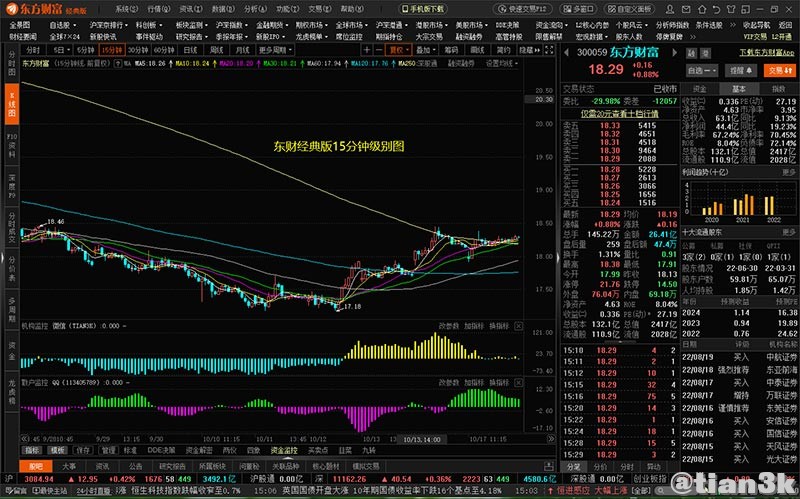Show previous stock with left triangle arrow
The height and width of the screenshot is (499, 800).
pyautogui.click(x=566, y=52)
